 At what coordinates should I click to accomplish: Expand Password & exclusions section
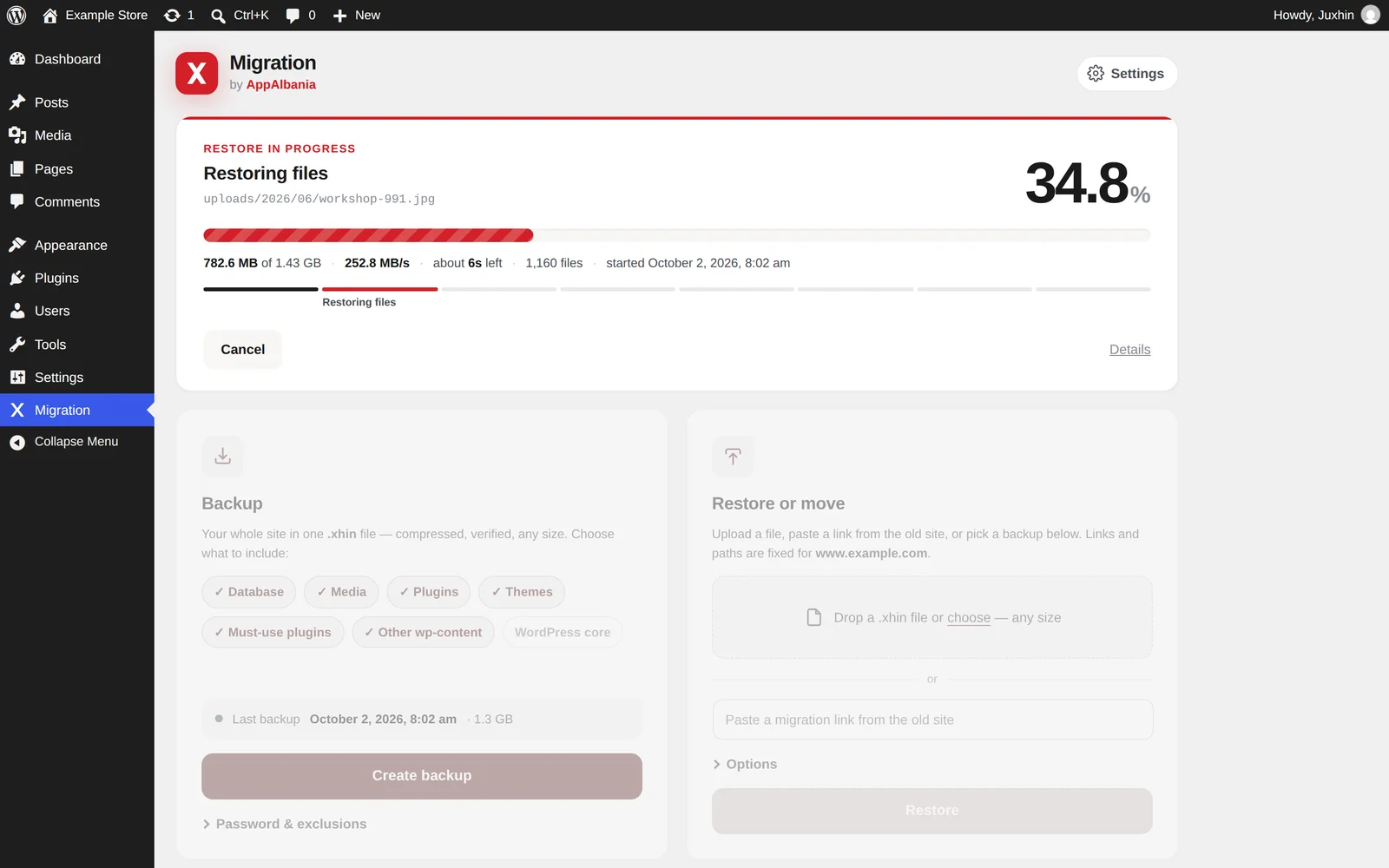285,824
